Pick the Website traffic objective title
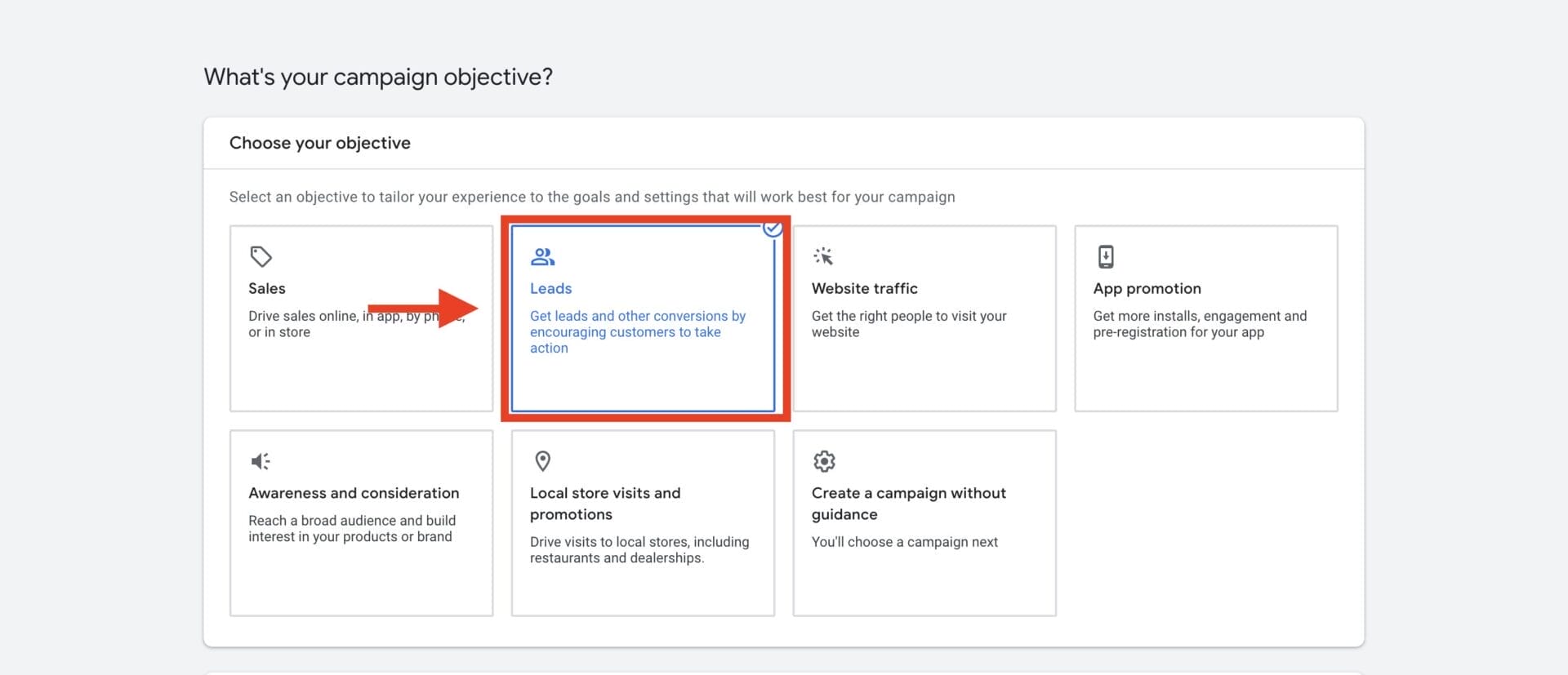Screen dimensions: 1568x675 pyautogui.click(x=864, y=288)
